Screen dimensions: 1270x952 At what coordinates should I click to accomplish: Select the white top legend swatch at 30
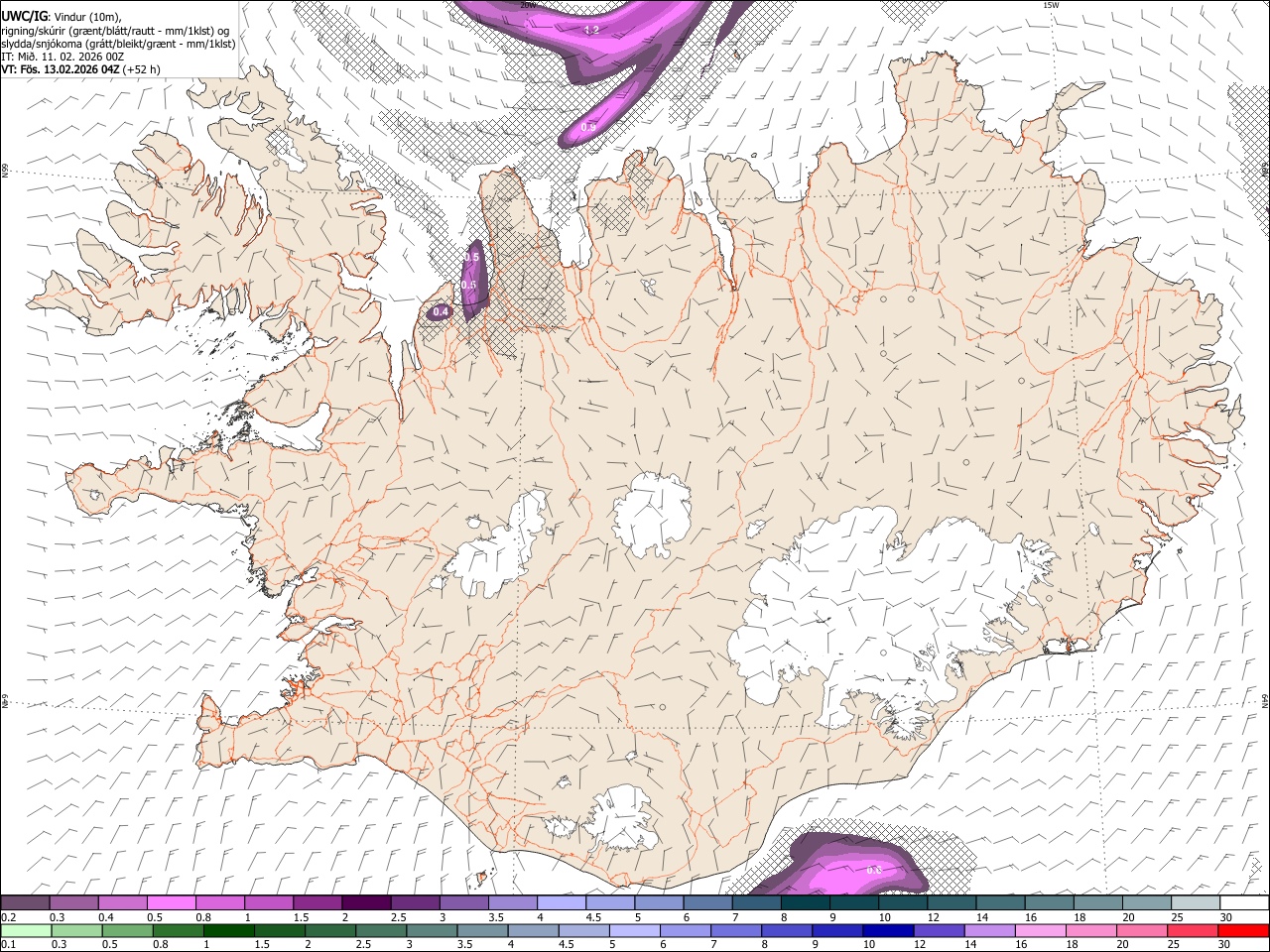coord(1245,902)
